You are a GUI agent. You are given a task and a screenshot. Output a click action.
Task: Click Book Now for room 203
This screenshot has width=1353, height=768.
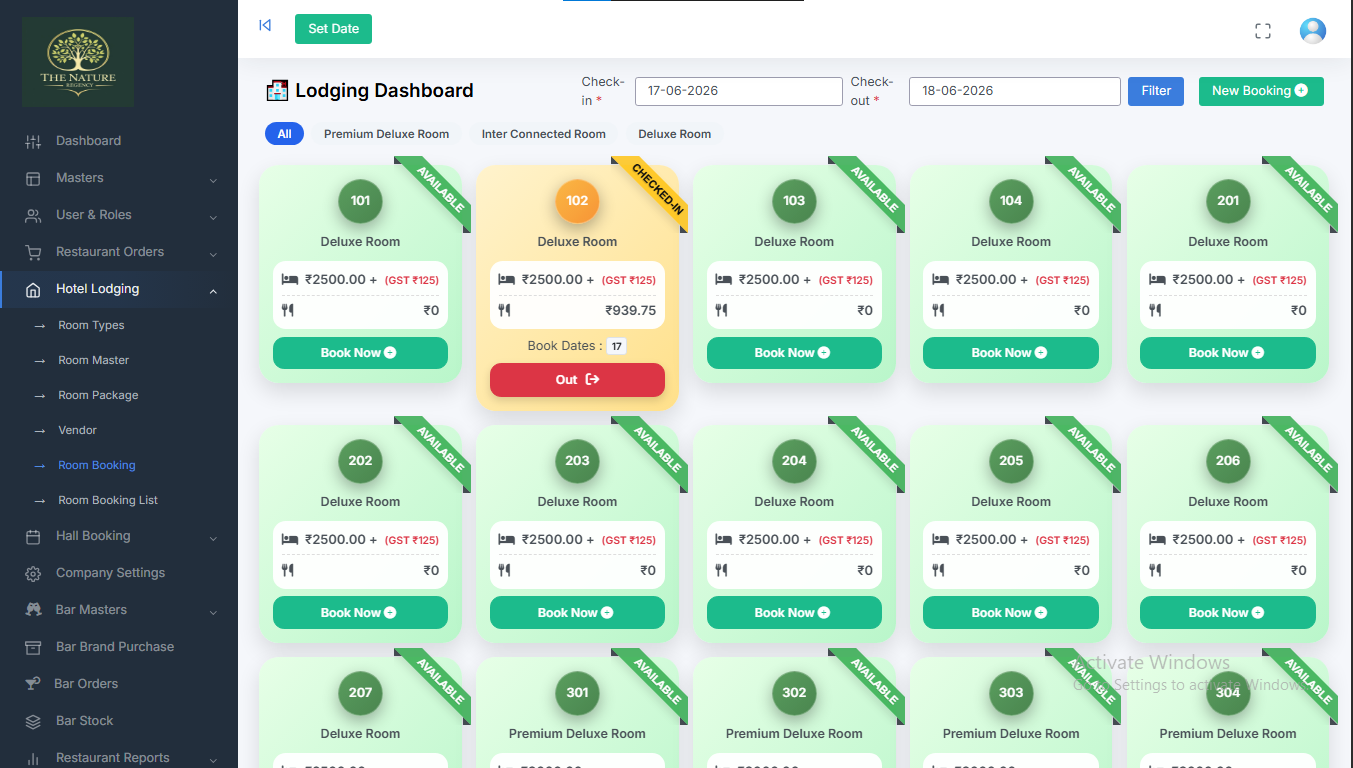(577, 613)
